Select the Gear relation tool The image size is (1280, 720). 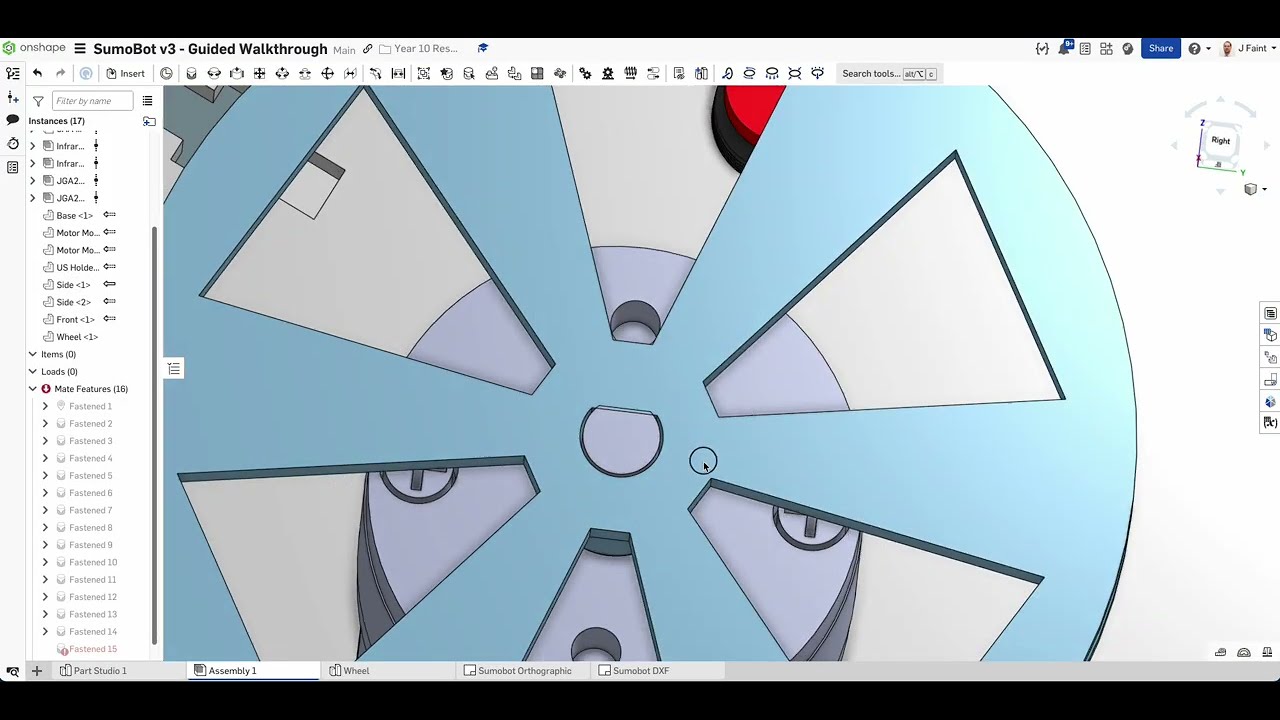(585, 73)
